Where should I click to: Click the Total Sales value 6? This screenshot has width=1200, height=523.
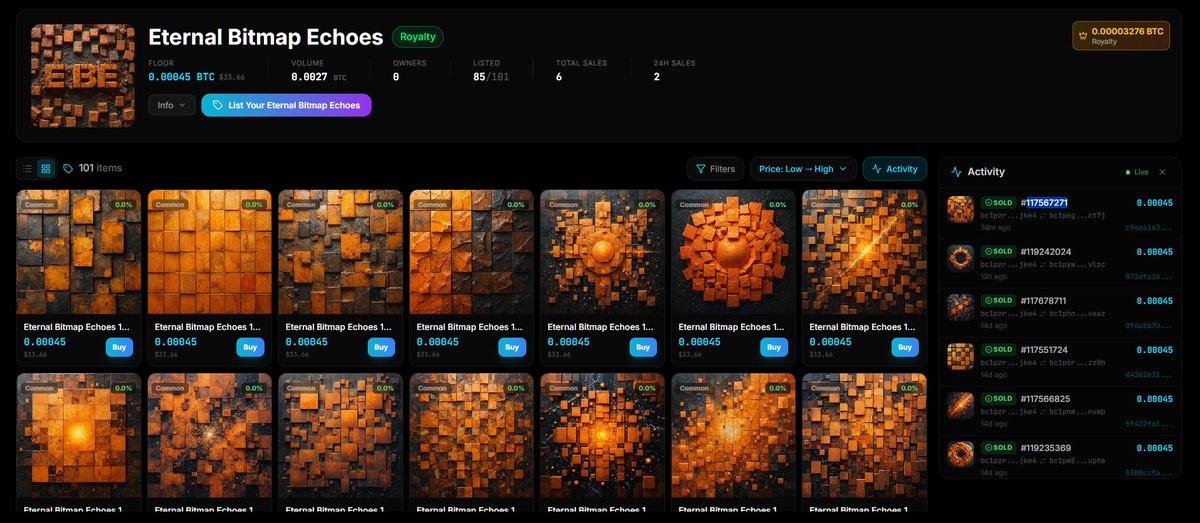(x=559, y=76)
